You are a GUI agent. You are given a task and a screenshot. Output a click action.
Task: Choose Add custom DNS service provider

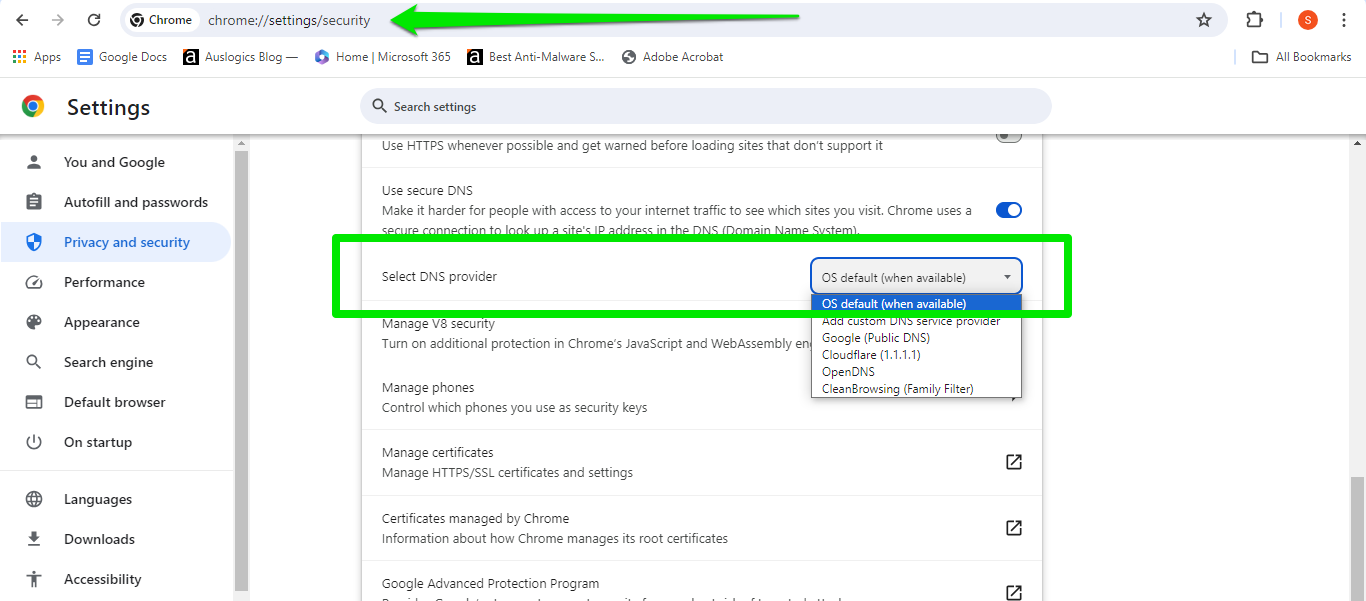[916, 321]
